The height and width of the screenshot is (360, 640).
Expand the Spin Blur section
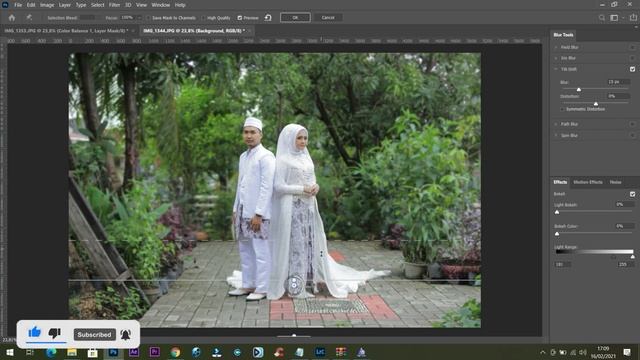point(556,135)
